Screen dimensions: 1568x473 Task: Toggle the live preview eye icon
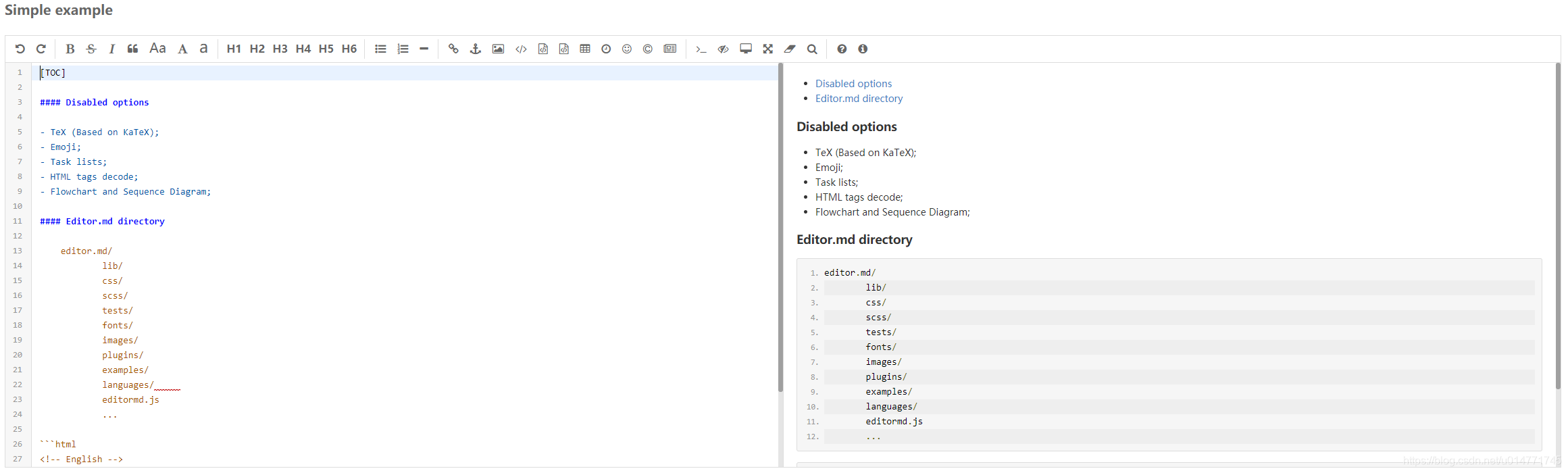[723, 49]
